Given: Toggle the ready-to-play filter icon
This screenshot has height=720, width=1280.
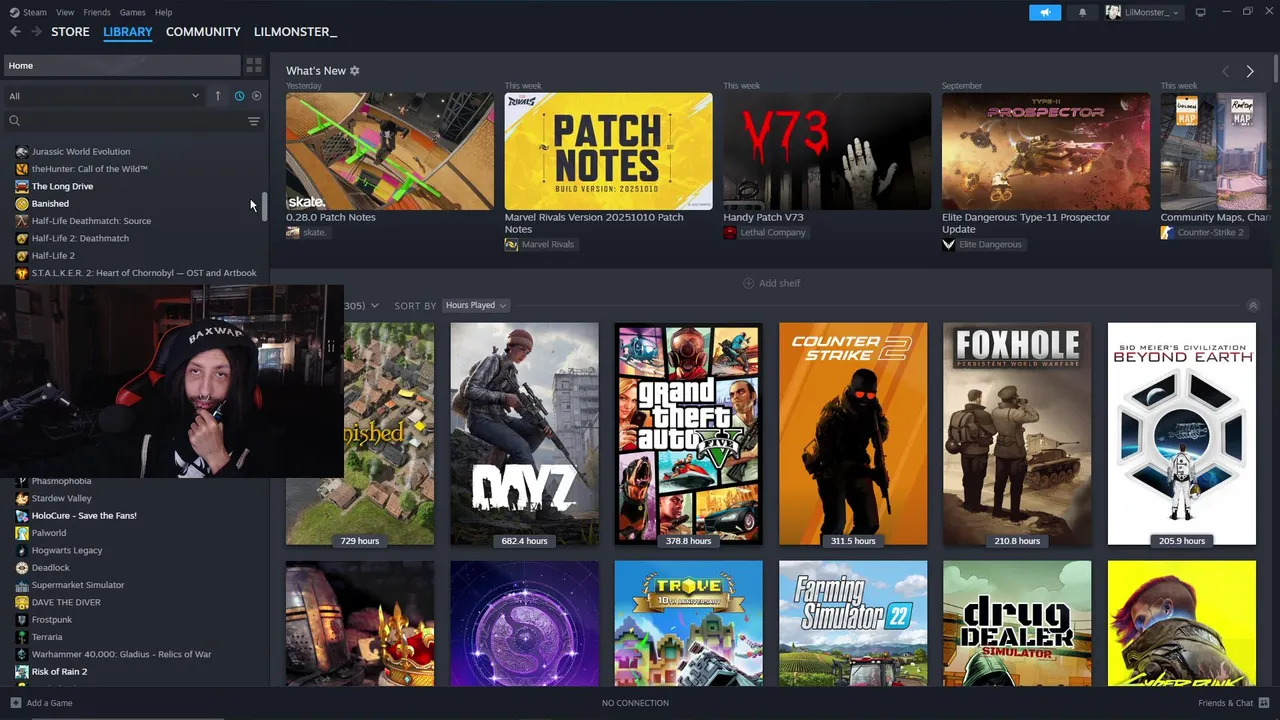Looking at the screenshot, I should pos(257,96).
